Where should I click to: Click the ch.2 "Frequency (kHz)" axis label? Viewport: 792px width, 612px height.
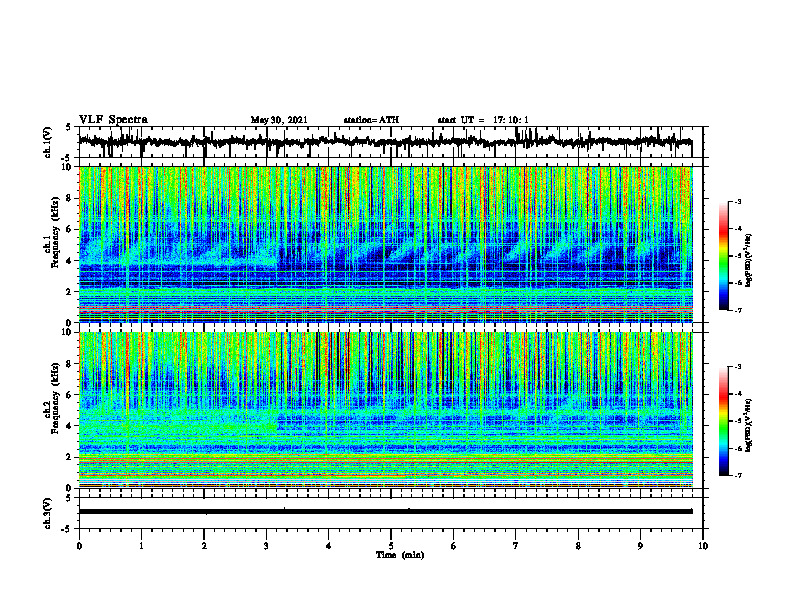pyautogui.click(x=55, y=398)
